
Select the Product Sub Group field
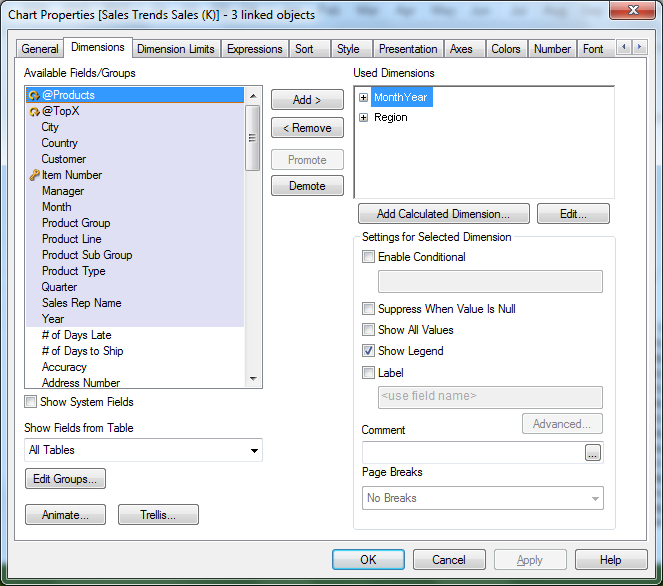tap(135, 255)
